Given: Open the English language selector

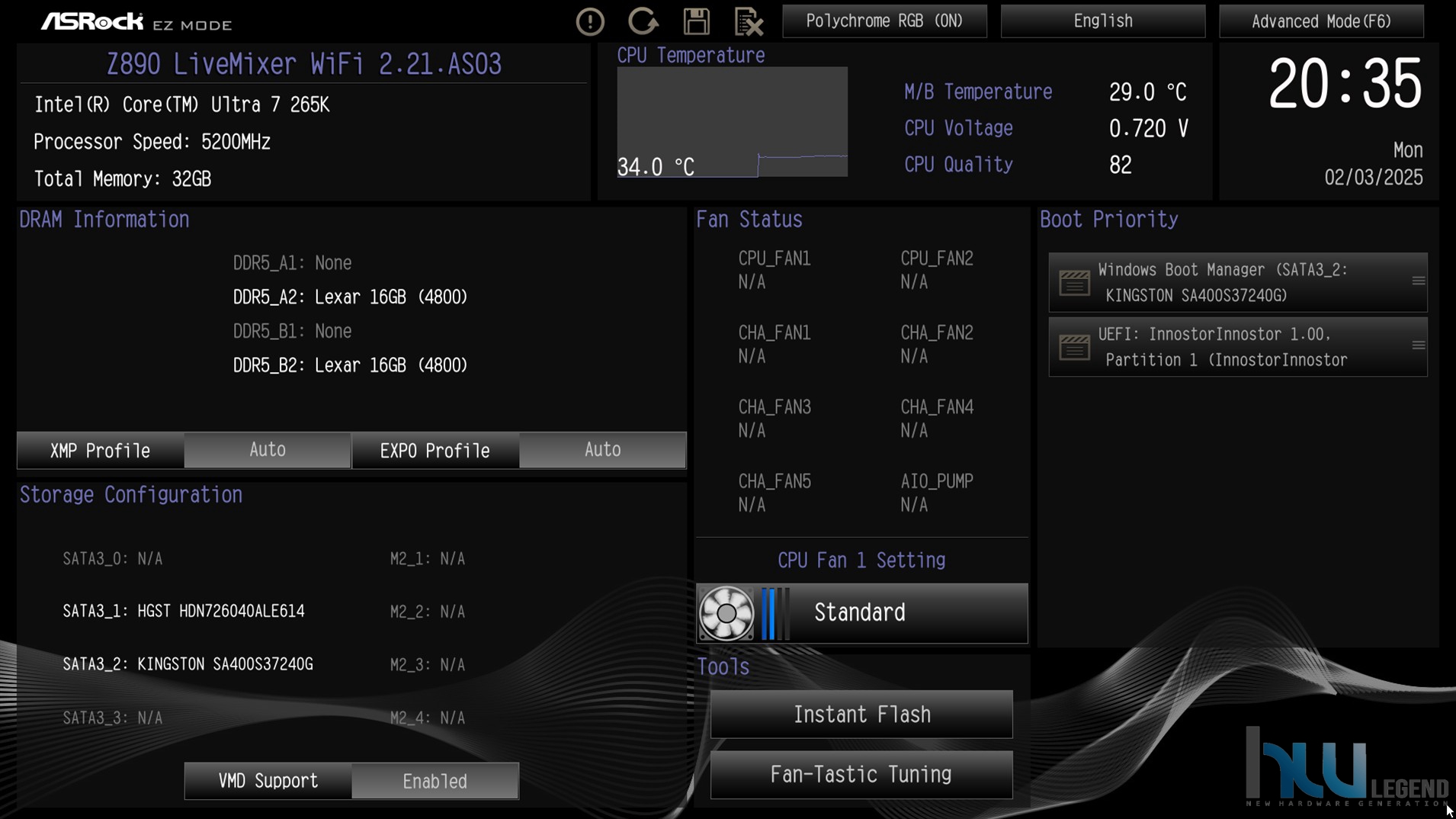Looking at the screenshot, I should [1103, 21].
